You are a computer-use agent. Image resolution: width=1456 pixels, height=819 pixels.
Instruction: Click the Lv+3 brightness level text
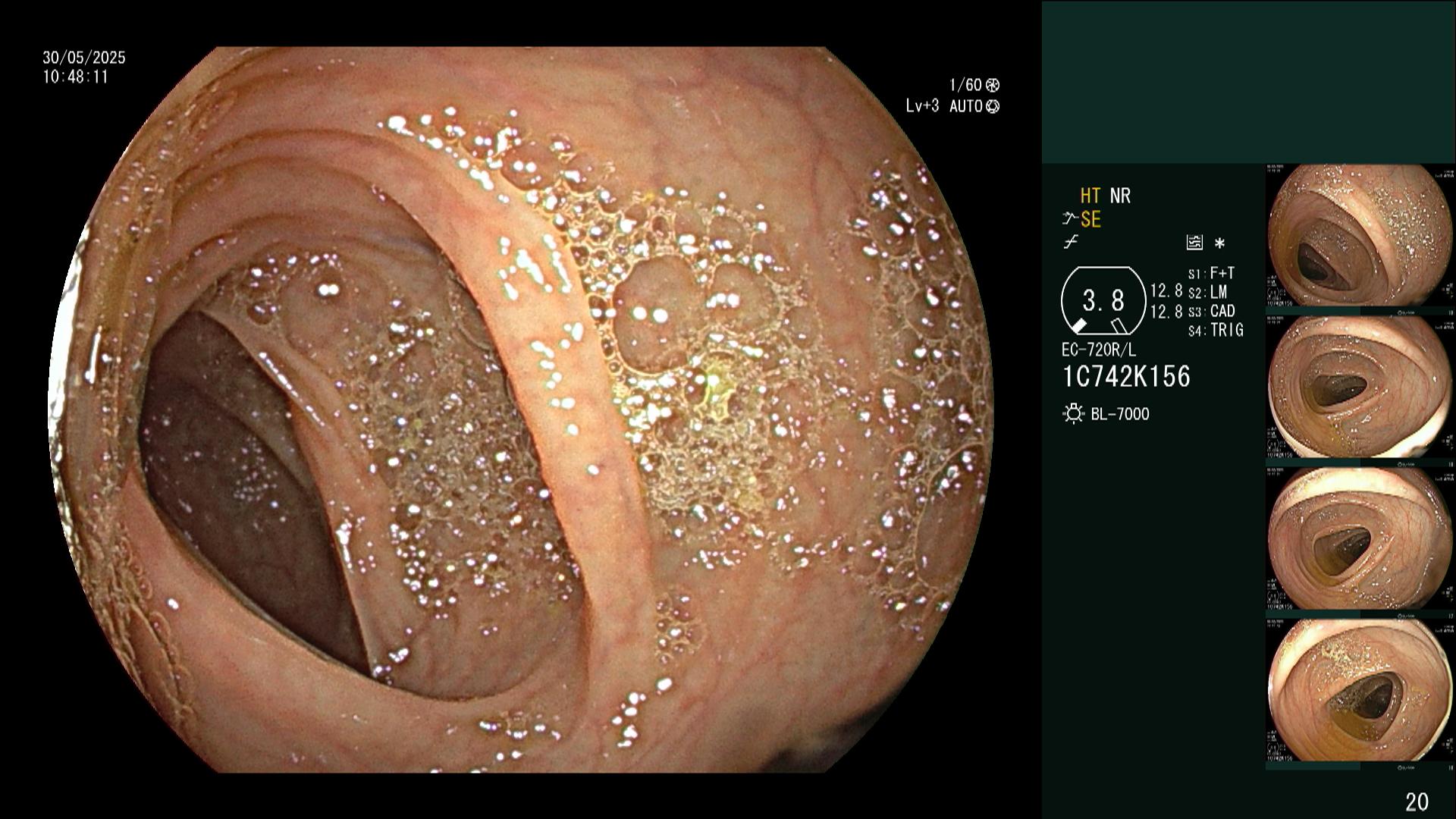pos(922,106)
